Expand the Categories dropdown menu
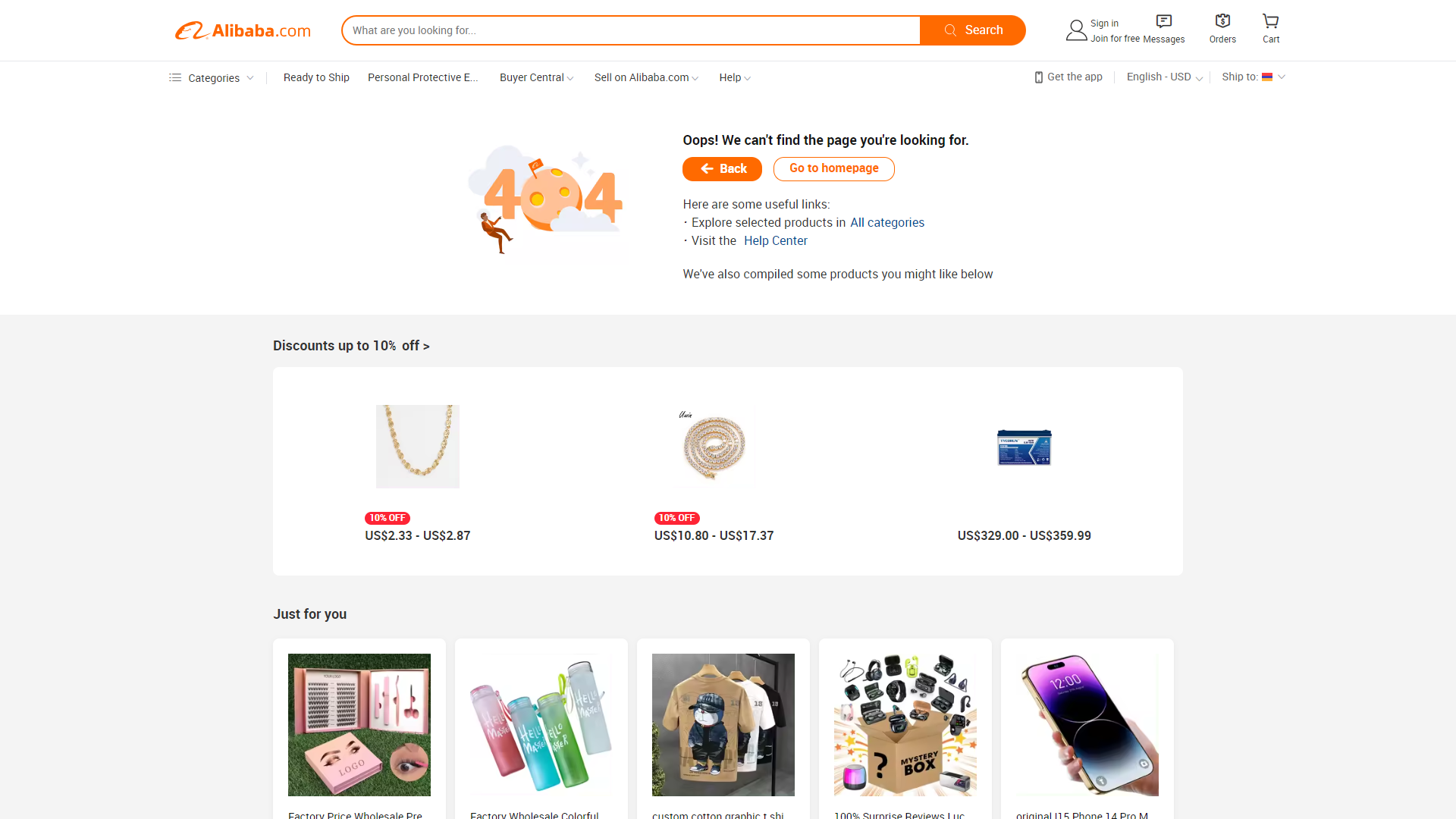Screen dimensions: 1456x819 (x=212, y=77)
